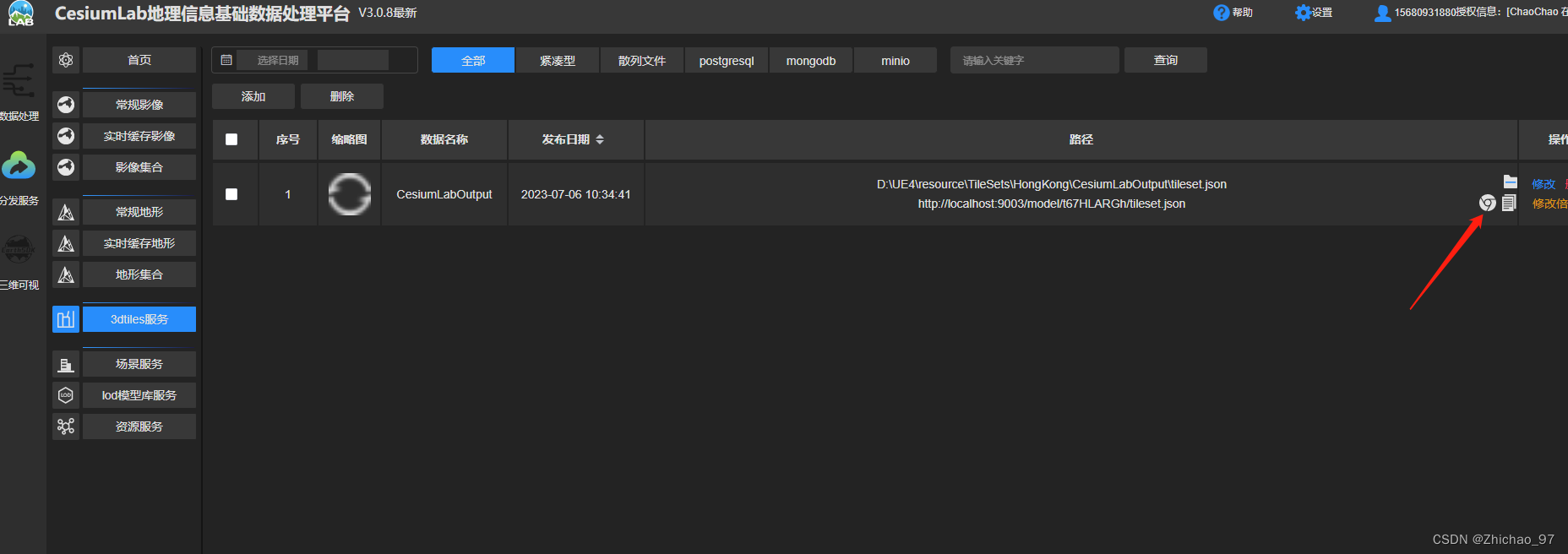Image resolution: width=1568 pixels, height=554 pixels.
Task: Click the 选择日期 start date field
Action: [x=273, y=60]
